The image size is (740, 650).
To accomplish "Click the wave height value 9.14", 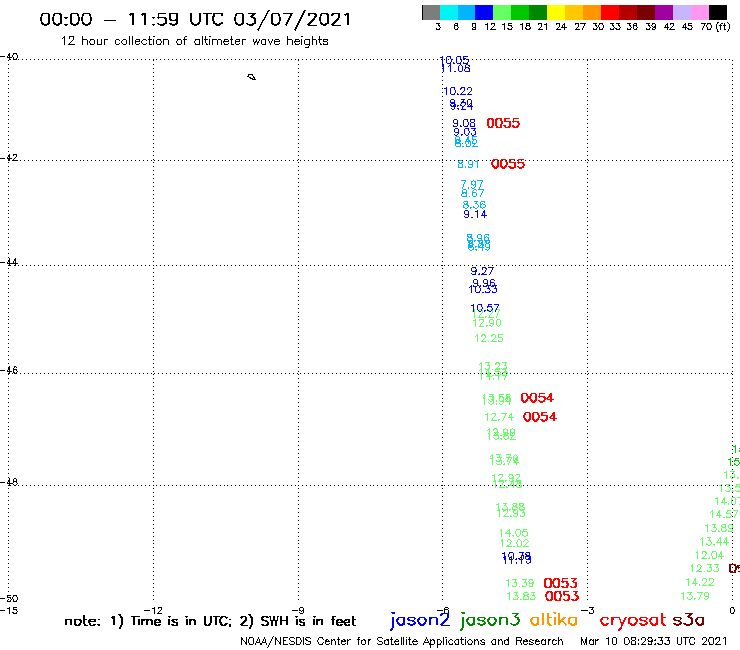I will pos(475,214).
